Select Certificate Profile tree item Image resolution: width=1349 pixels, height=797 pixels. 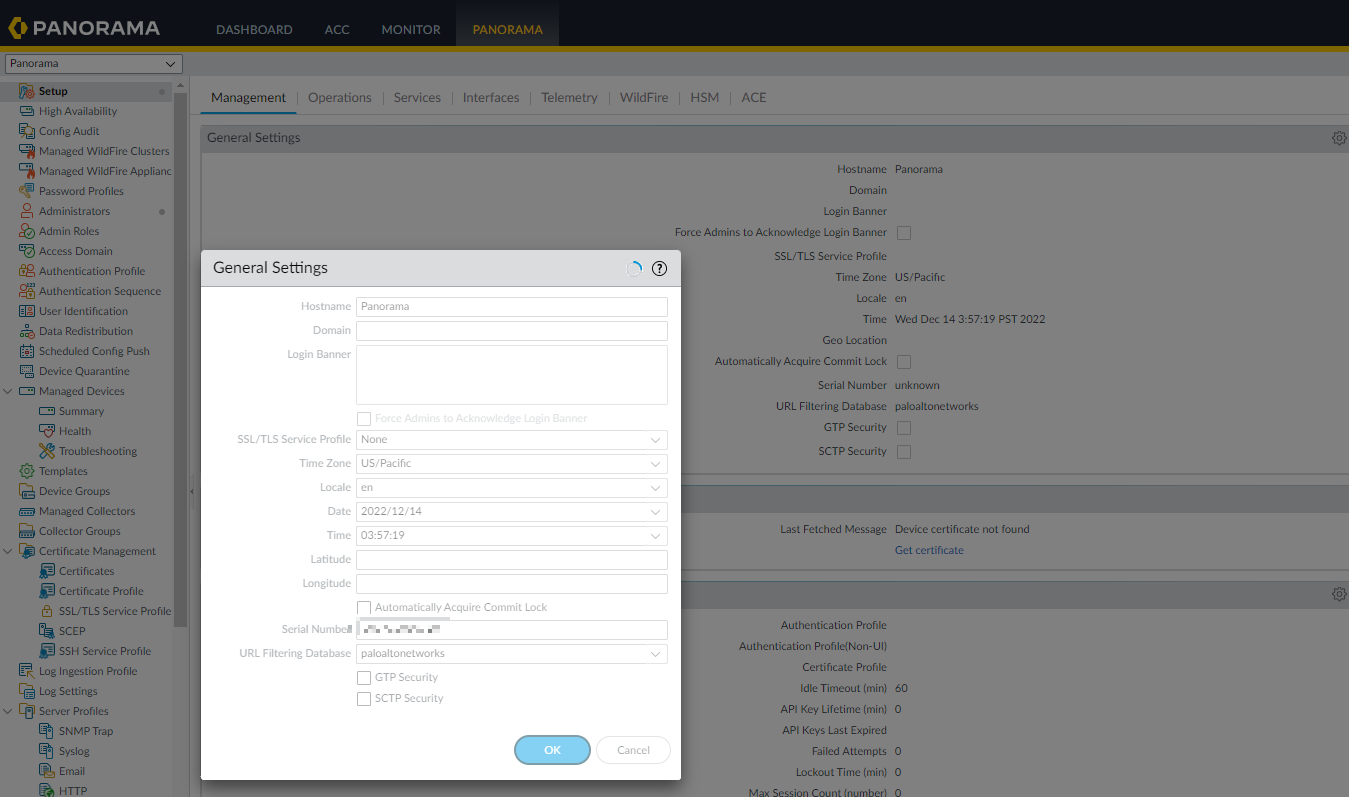point(101,591)
